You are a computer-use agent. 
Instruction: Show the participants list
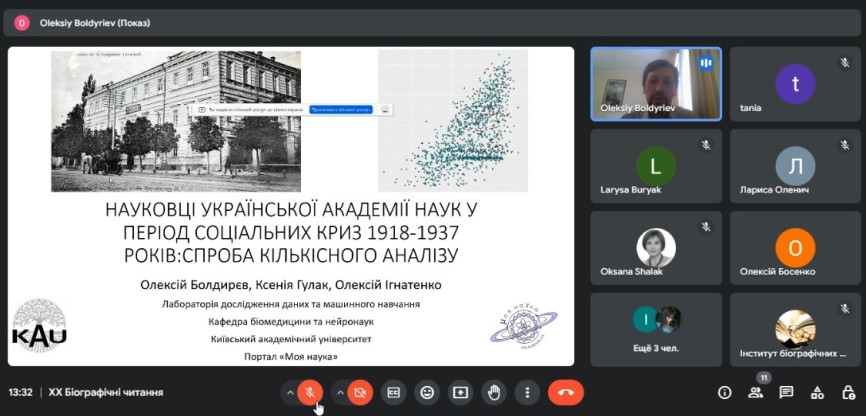pyautogui.click(x=756, y=392)
